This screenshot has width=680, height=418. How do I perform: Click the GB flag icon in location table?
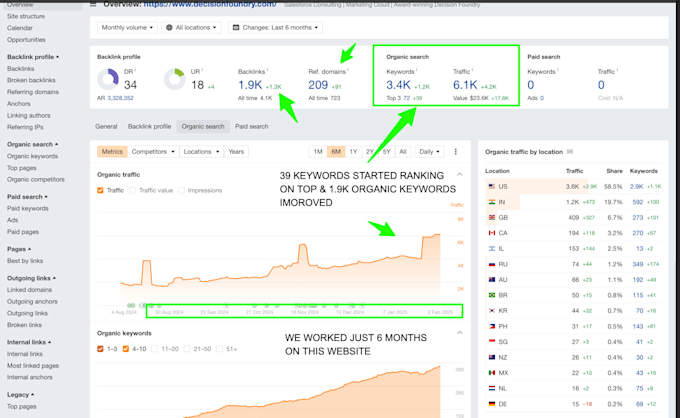pos(492,218)
